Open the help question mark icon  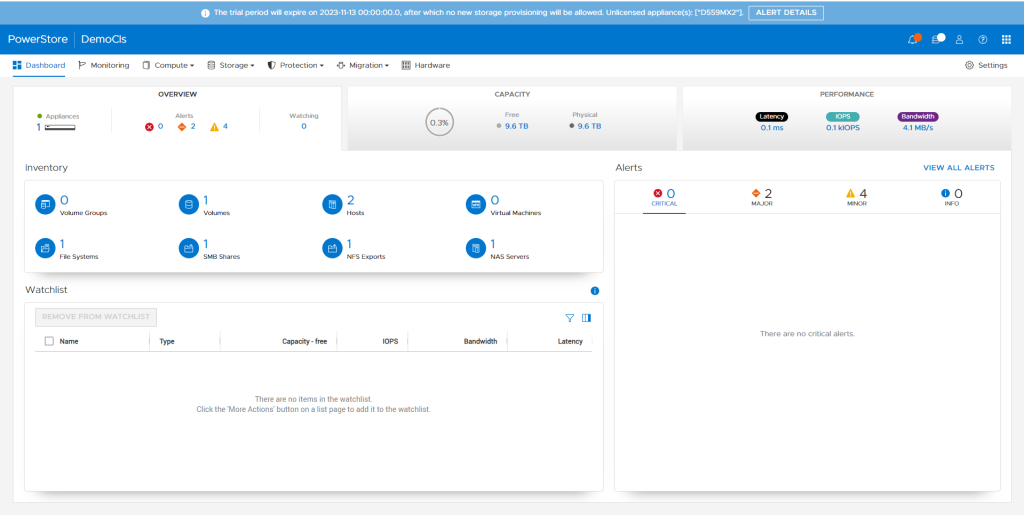(983, 39)
